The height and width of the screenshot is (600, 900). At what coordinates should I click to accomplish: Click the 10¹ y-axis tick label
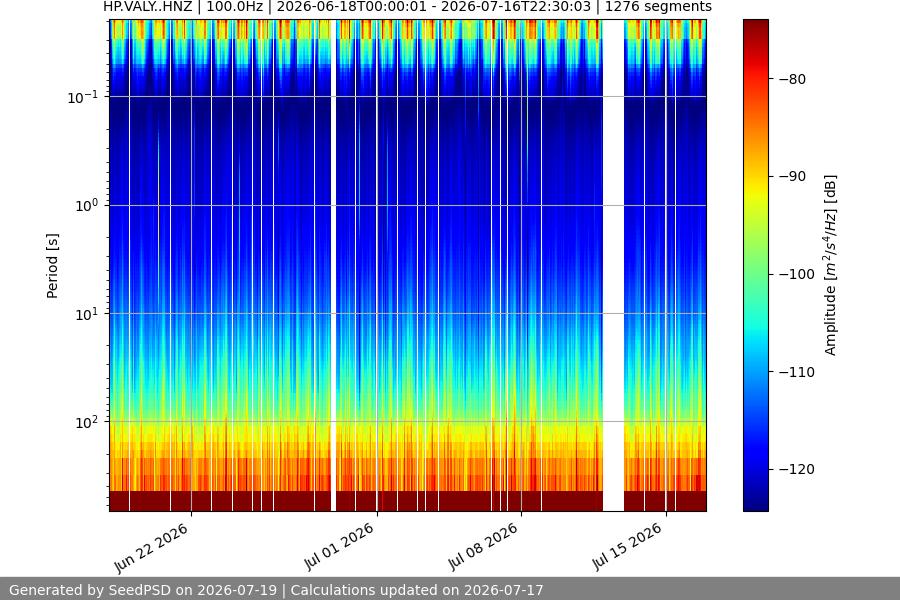[87, 314]
